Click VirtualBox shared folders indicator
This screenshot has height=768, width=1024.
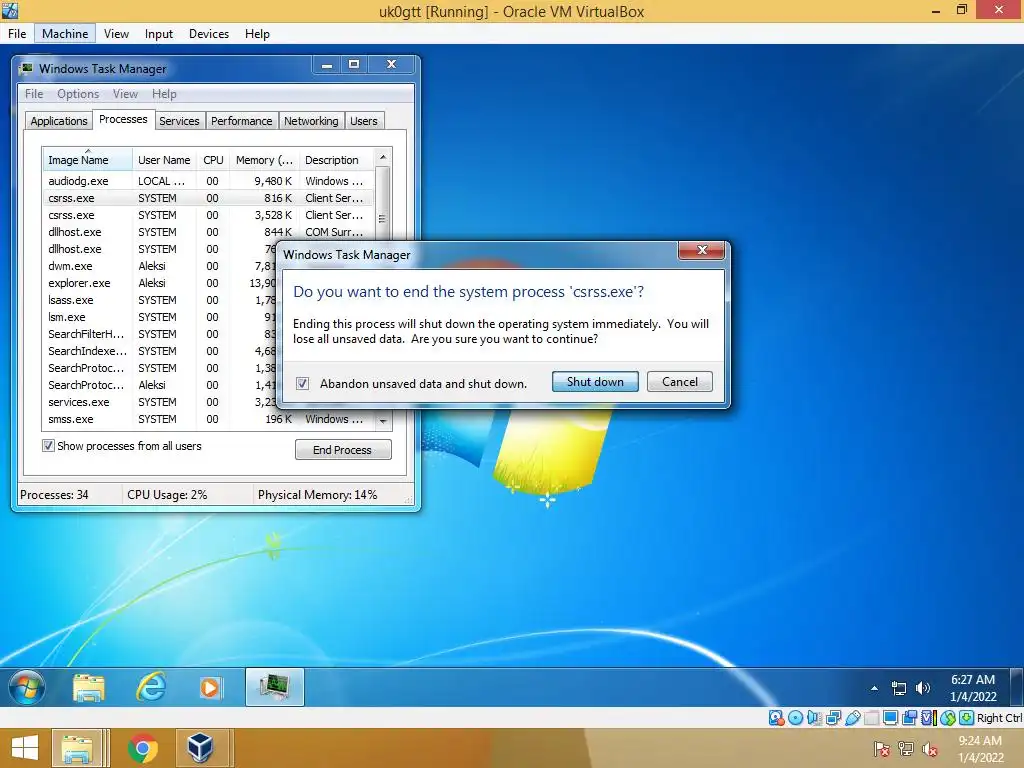pyautogui.click(x=871, y=718)
